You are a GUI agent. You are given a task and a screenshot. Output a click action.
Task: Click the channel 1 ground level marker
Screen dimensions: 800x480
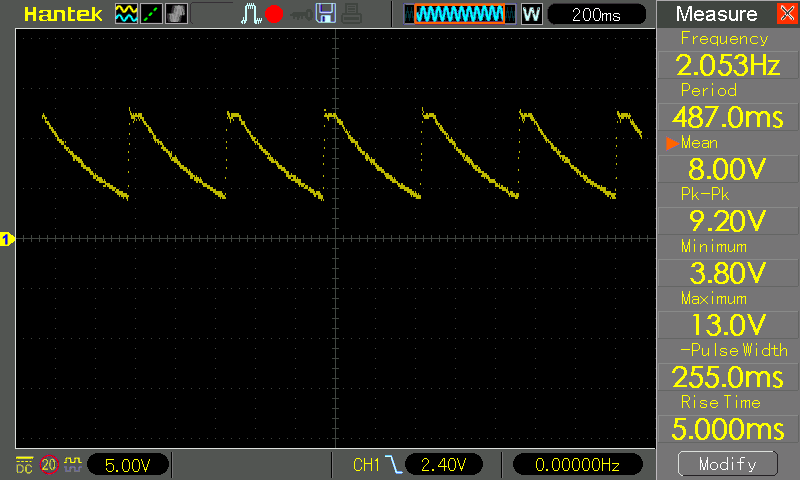pyautogui.click(x=8, y=238)
